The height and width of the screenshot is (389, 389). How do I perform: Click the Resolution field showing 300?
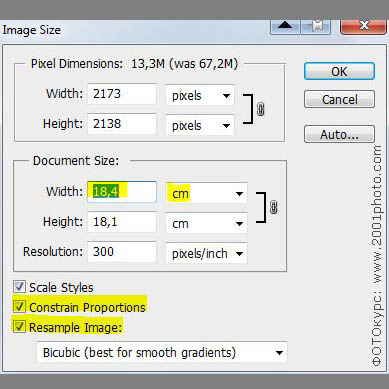coord(122,252)
